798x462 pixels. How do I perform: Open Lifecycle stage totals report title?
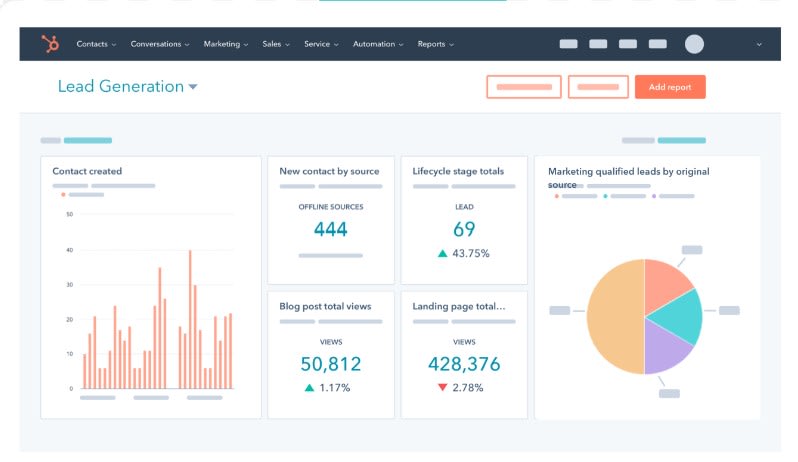click(458, 171)
